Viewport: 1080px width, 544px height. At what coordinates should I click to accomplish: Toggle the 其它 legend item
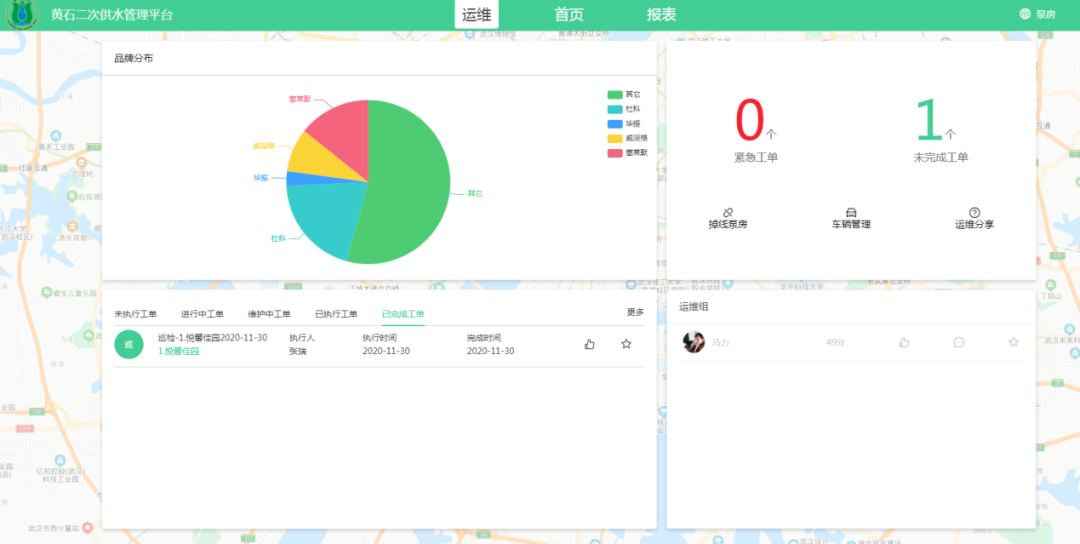tap(615, 94)
